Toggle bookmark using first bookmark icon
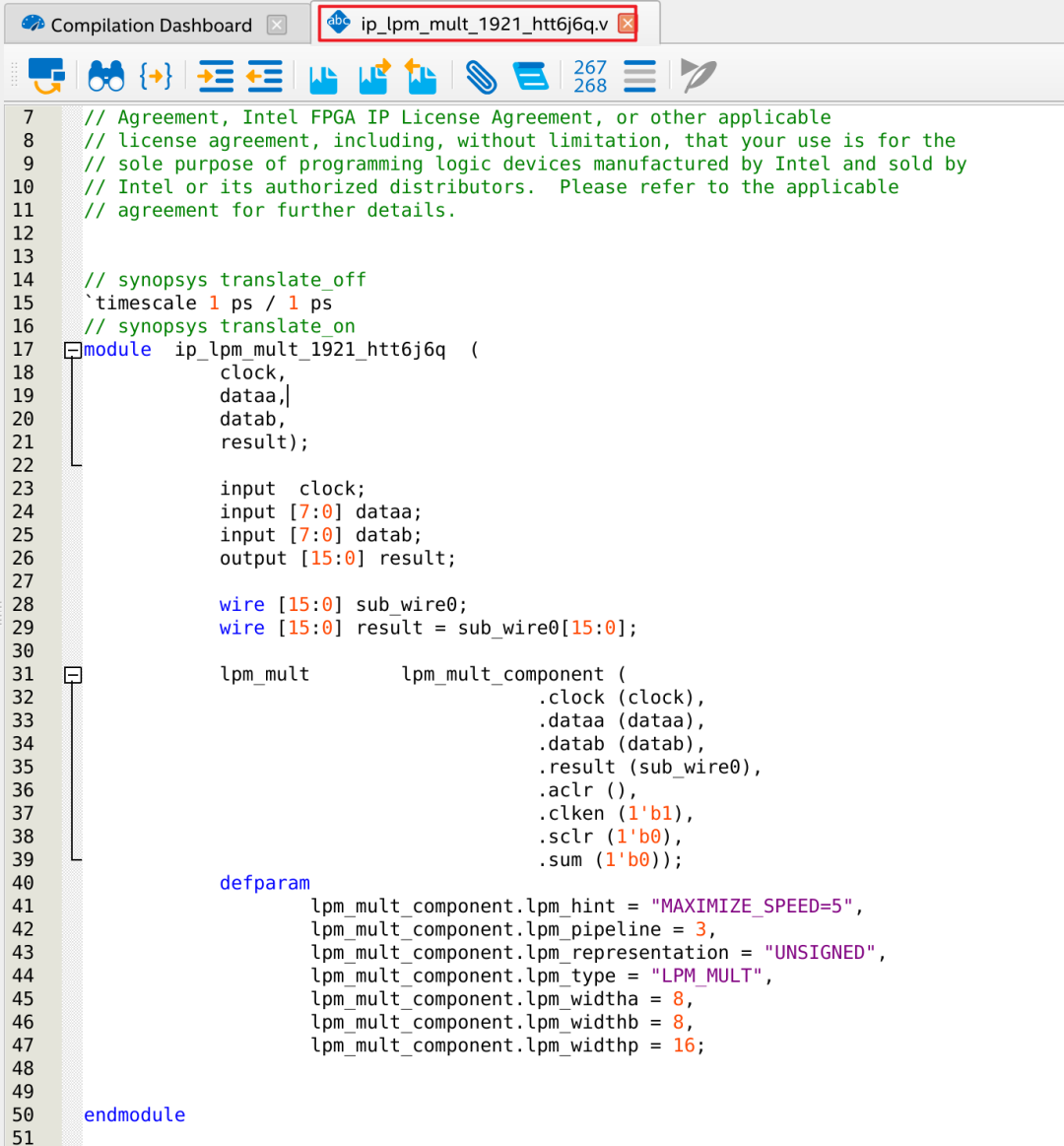This screenshot has width=1064, height=1146. (x=323, y=78)
